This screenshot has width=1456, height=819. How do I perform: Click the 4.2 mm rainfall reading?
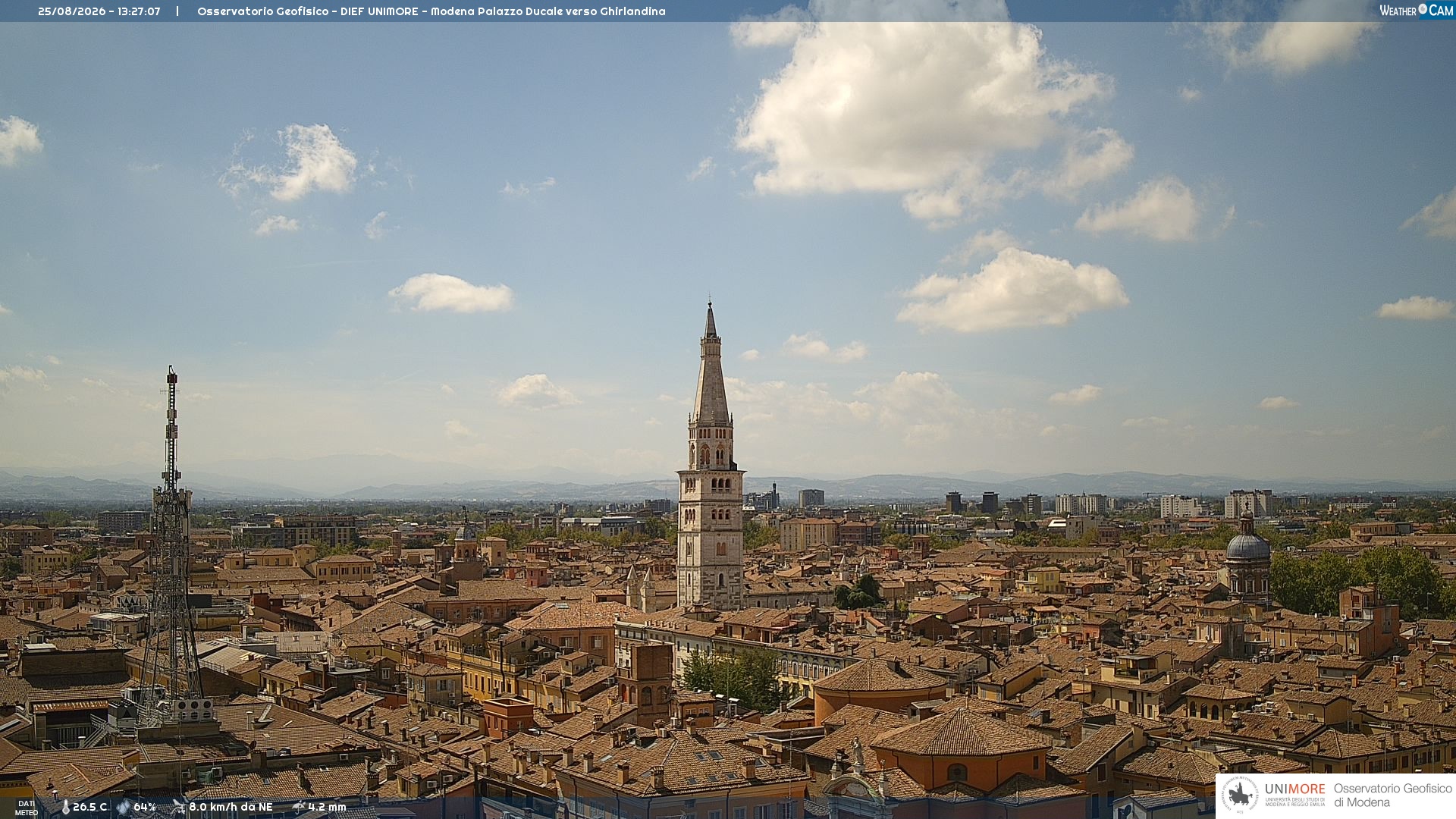point(327,807)
